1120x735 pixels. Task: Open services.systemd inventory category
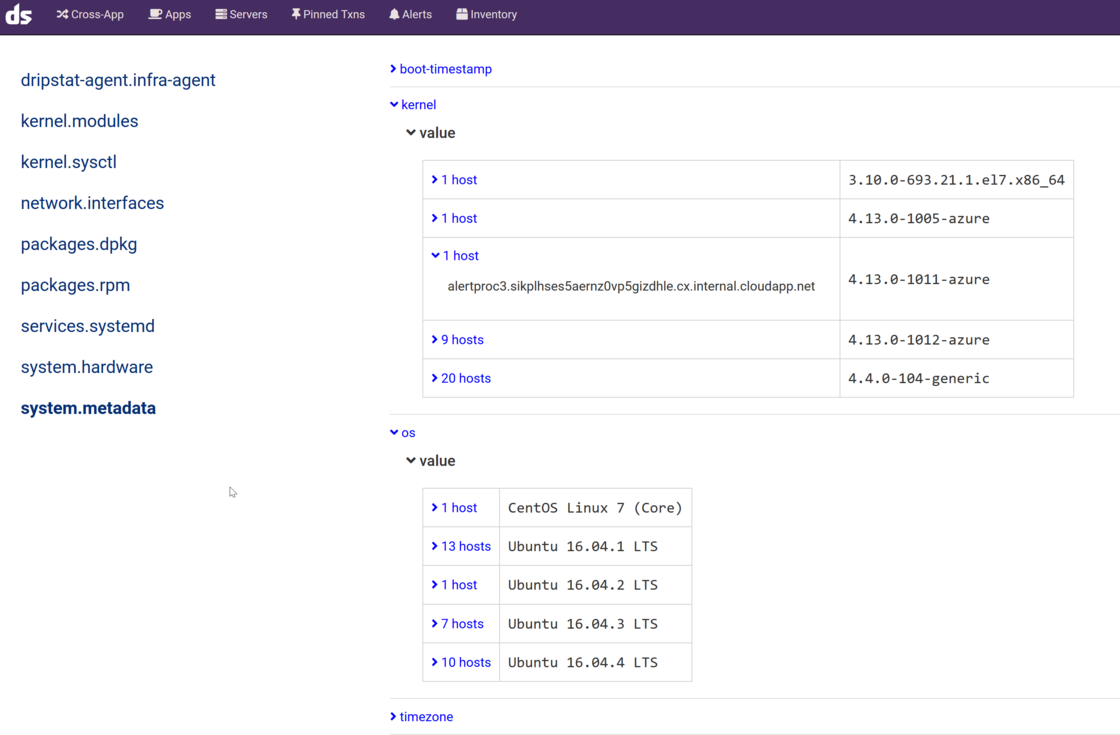coord(87,326)
